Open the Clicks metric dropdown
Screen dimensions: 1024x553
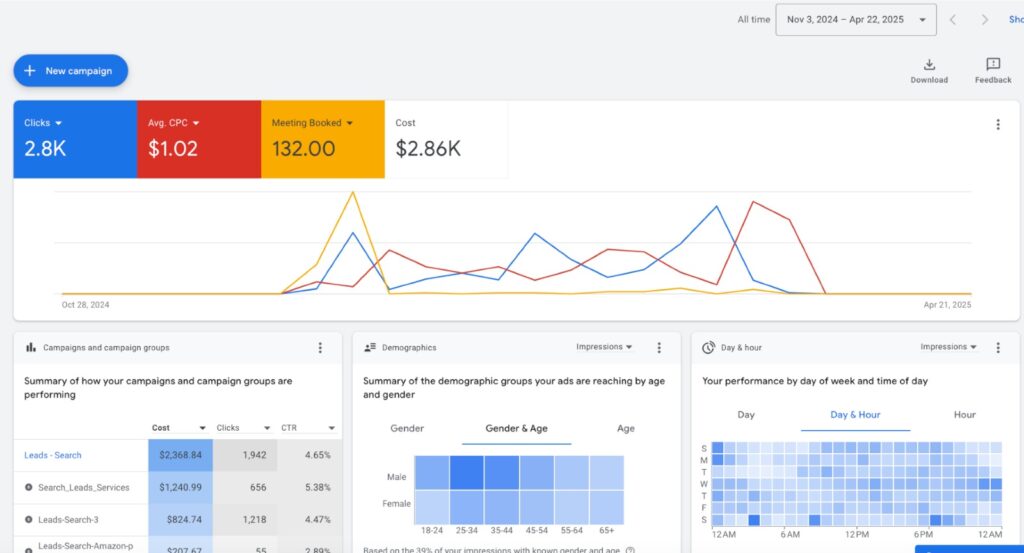click(x=58, y=123)
